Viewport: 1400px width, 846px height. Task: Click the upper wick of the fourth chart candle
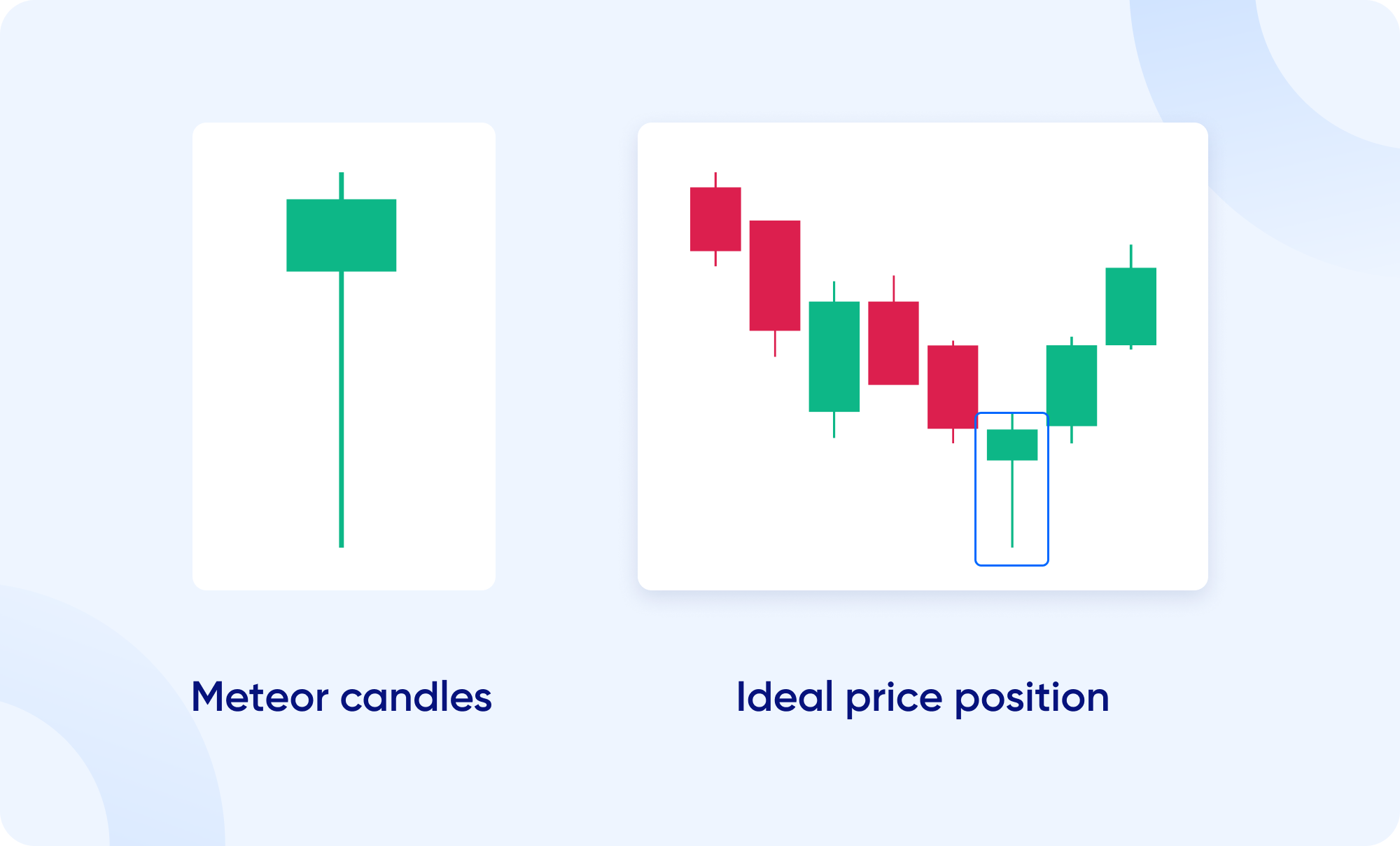click(x=893, y=289)
